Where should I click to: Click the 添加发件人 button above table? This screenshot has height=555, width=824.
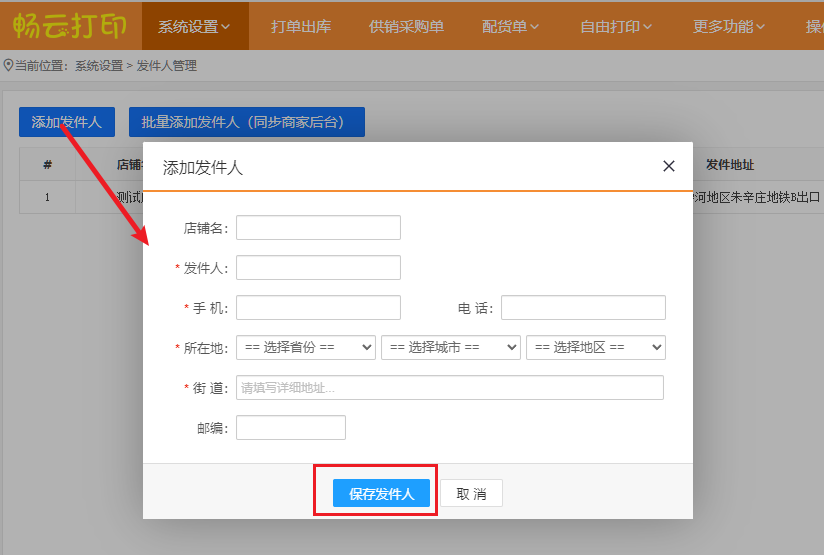click(x=67, y=122)
